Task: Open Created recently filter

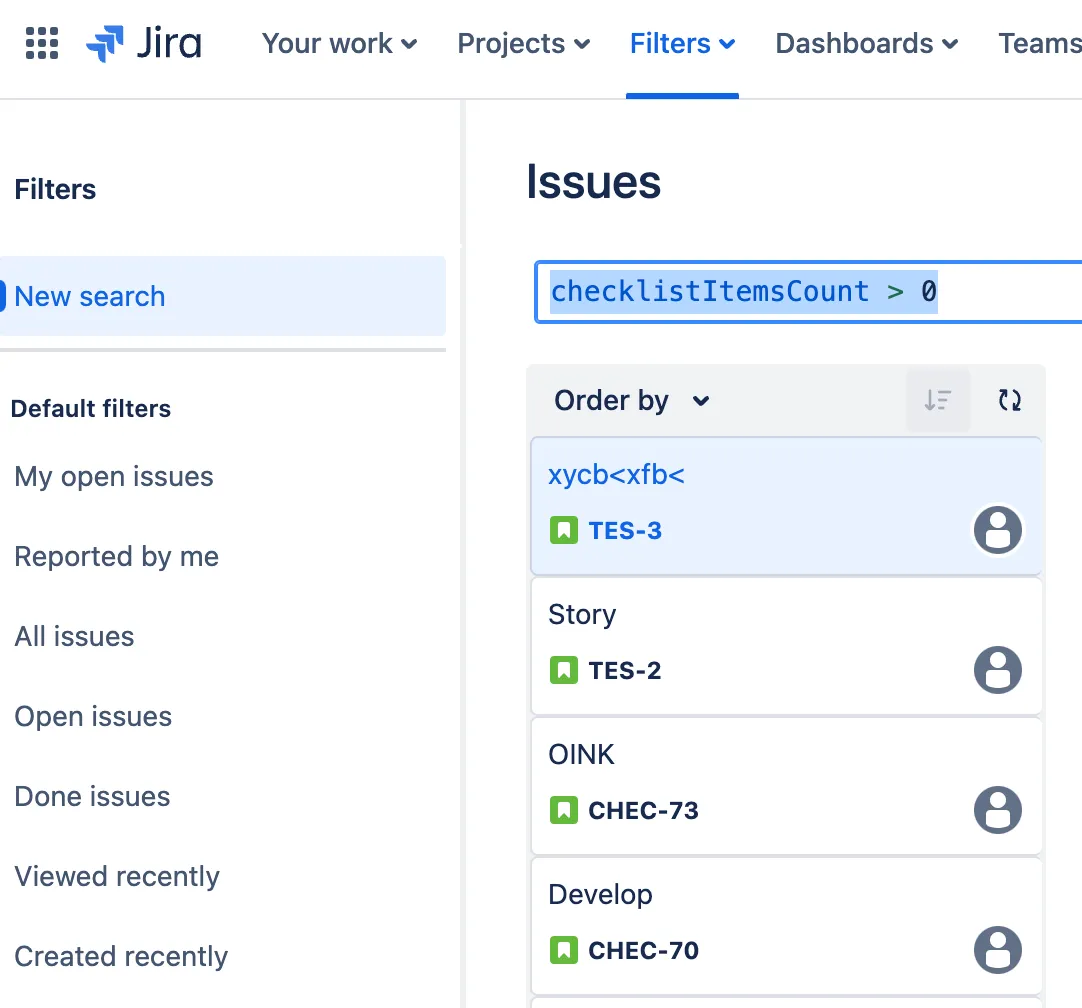Action: coord(121,956)
